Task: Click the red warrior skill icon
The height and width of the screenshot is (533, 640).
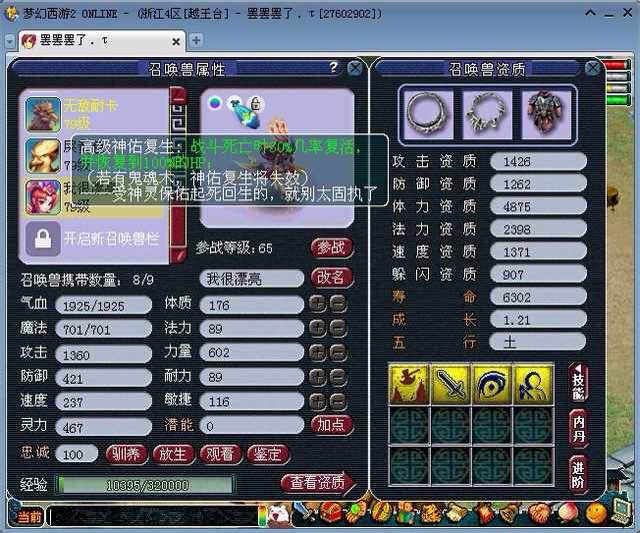Action: [x=409, y=384]
